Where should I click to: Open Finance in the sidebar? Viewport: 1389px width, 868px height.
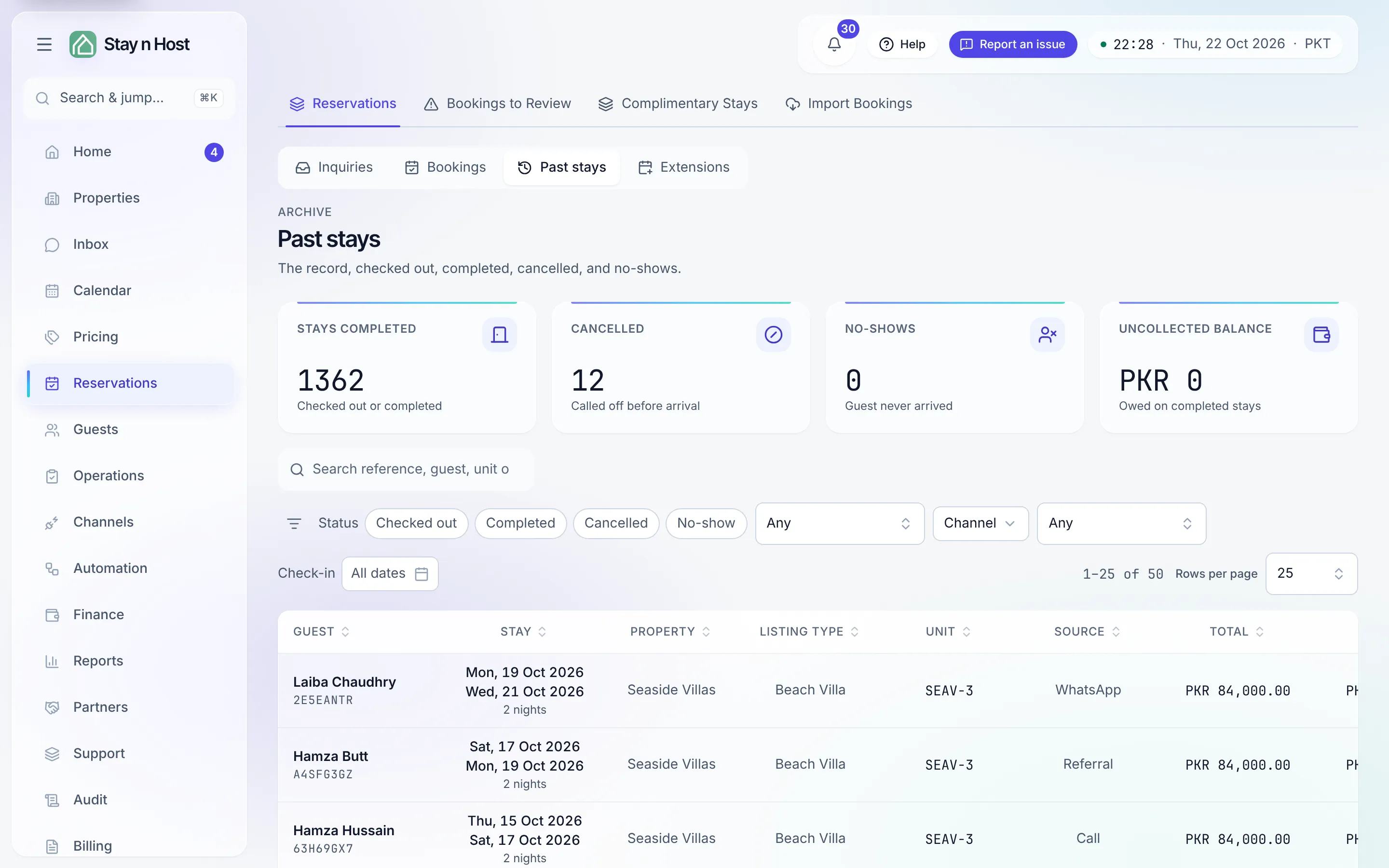pos(130,615)
